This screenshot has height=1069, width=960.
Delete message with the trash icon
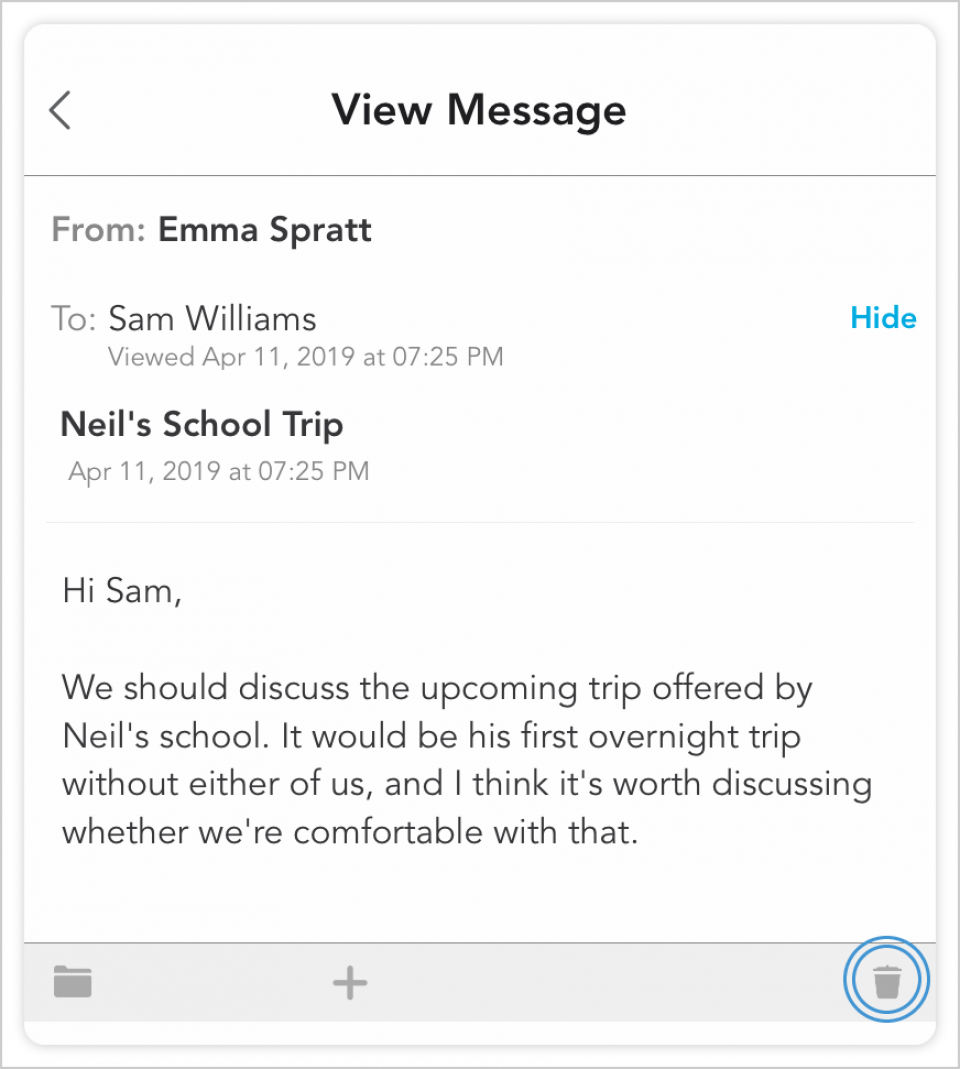[887, 981]
